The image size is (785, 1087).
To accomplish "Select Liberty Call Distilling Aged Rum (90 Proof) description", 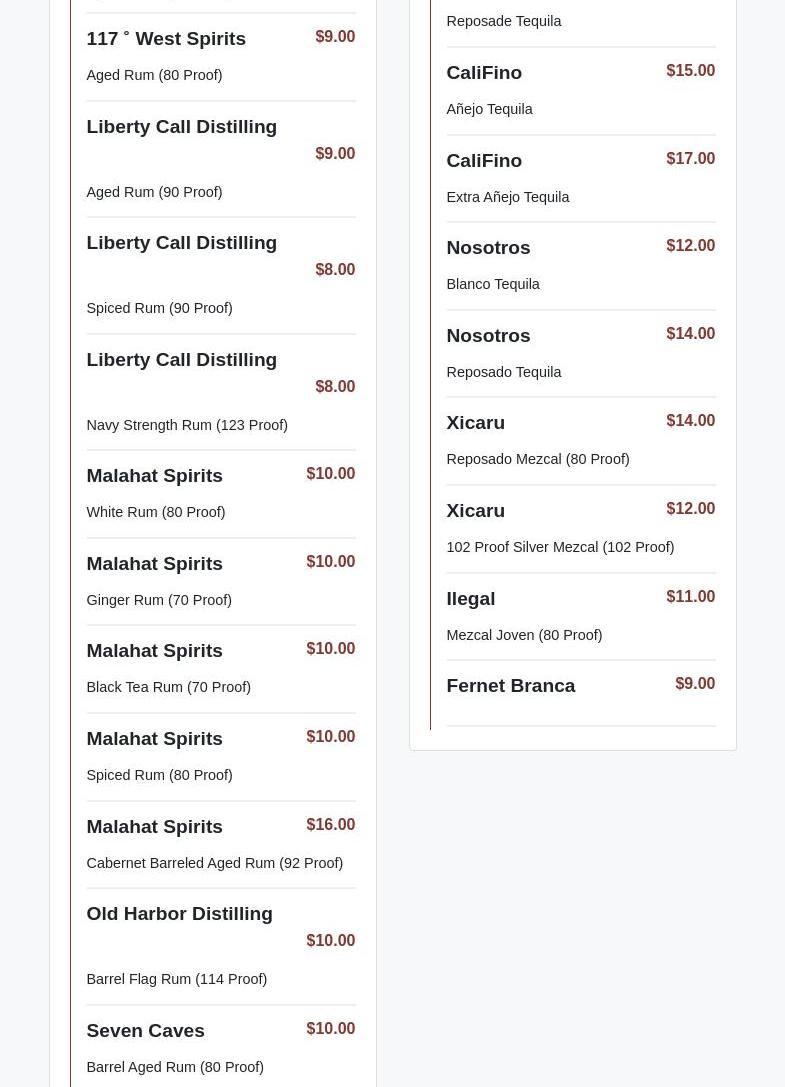I will pyautogui.click(x=154, y=192).
